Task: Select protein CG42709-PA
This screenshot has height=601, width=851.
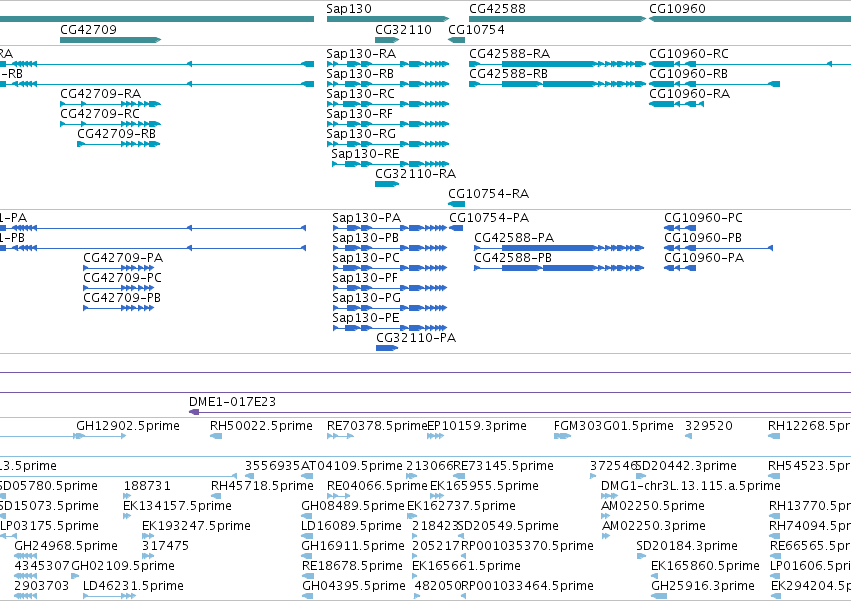Action: pyautogui.click(x=123, y=258)
